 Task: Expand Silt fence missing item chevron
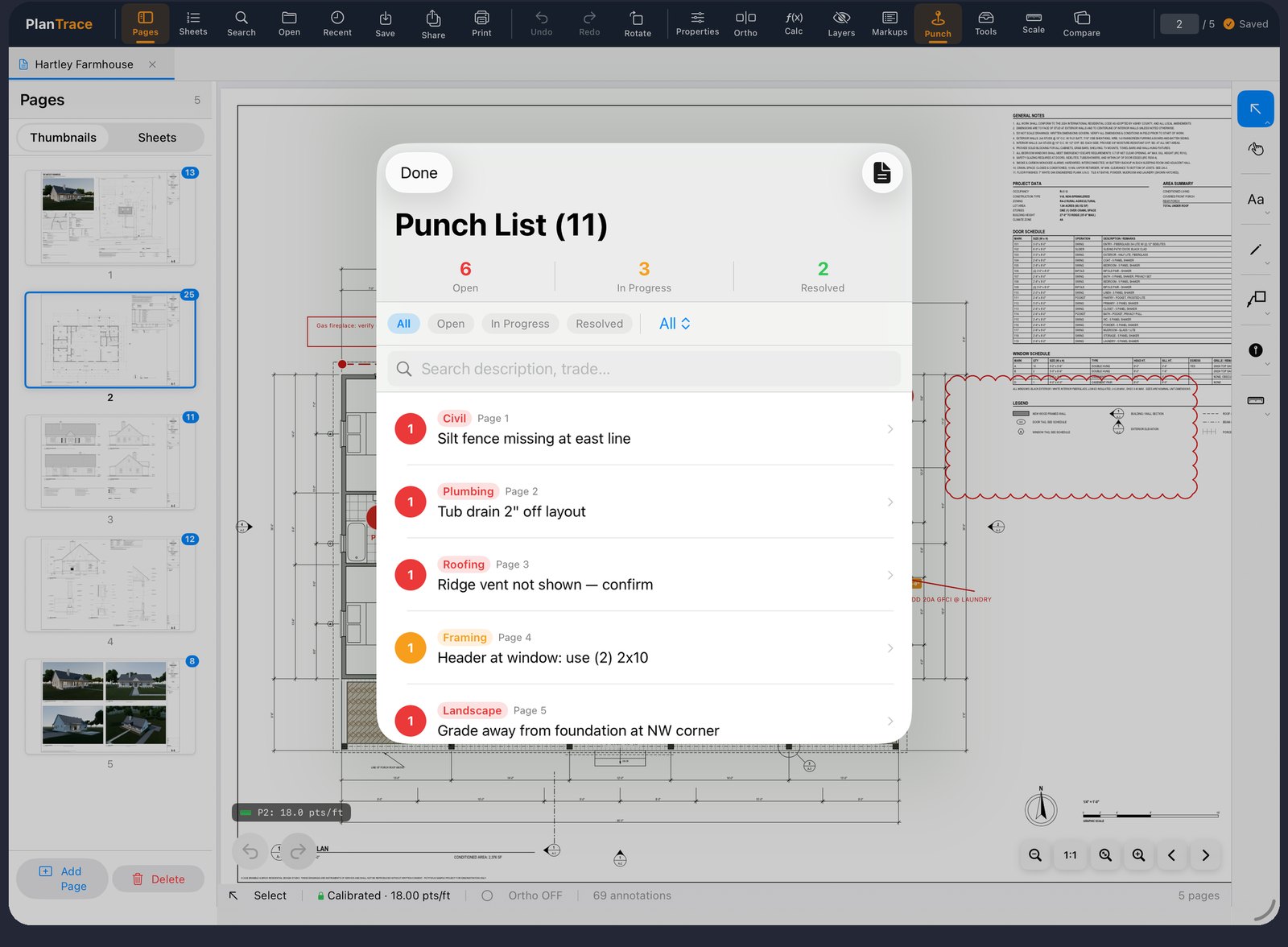click(890, 429)
